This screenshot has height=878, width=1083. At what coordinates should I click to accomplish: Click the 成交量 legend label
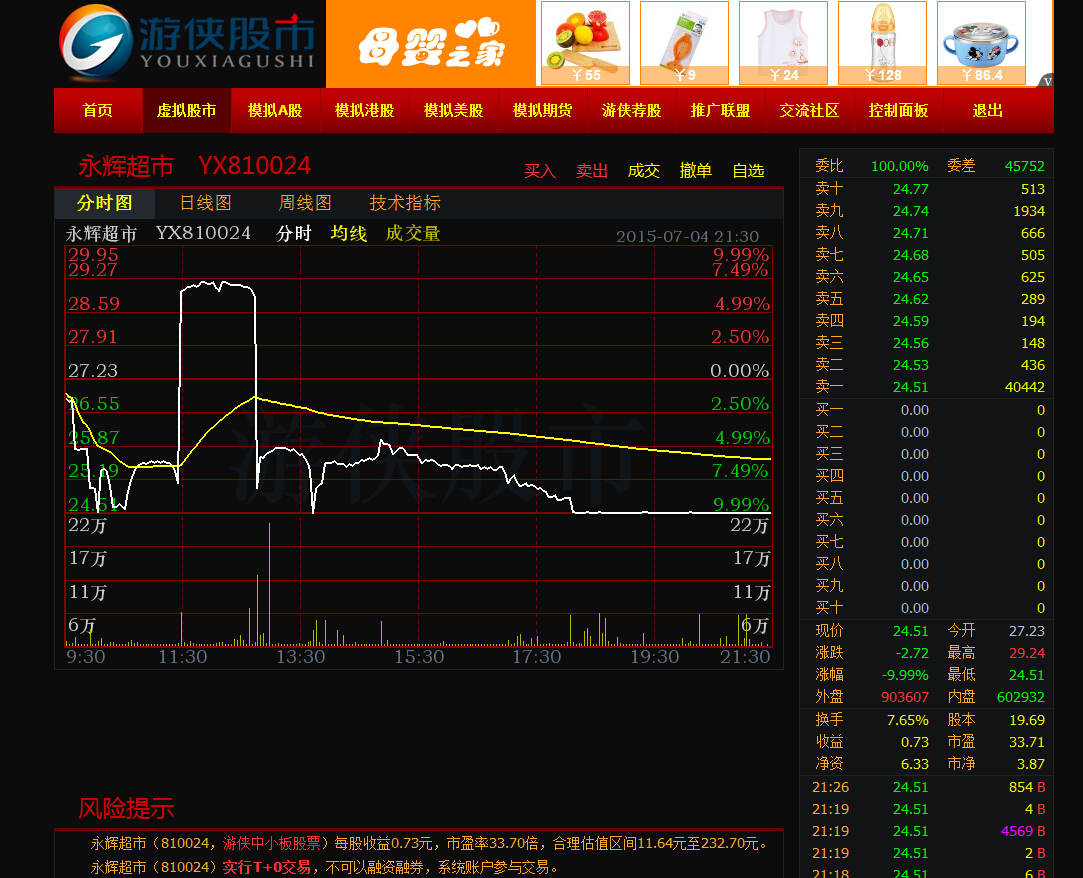pyautogui.click(x=412, y=233)
